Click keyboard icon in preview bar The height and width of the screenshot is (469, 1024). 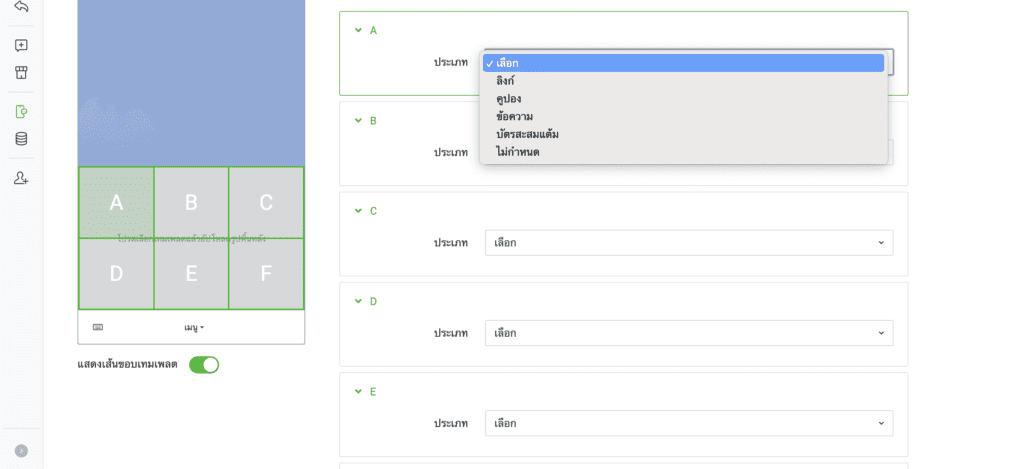coord(98,327)
